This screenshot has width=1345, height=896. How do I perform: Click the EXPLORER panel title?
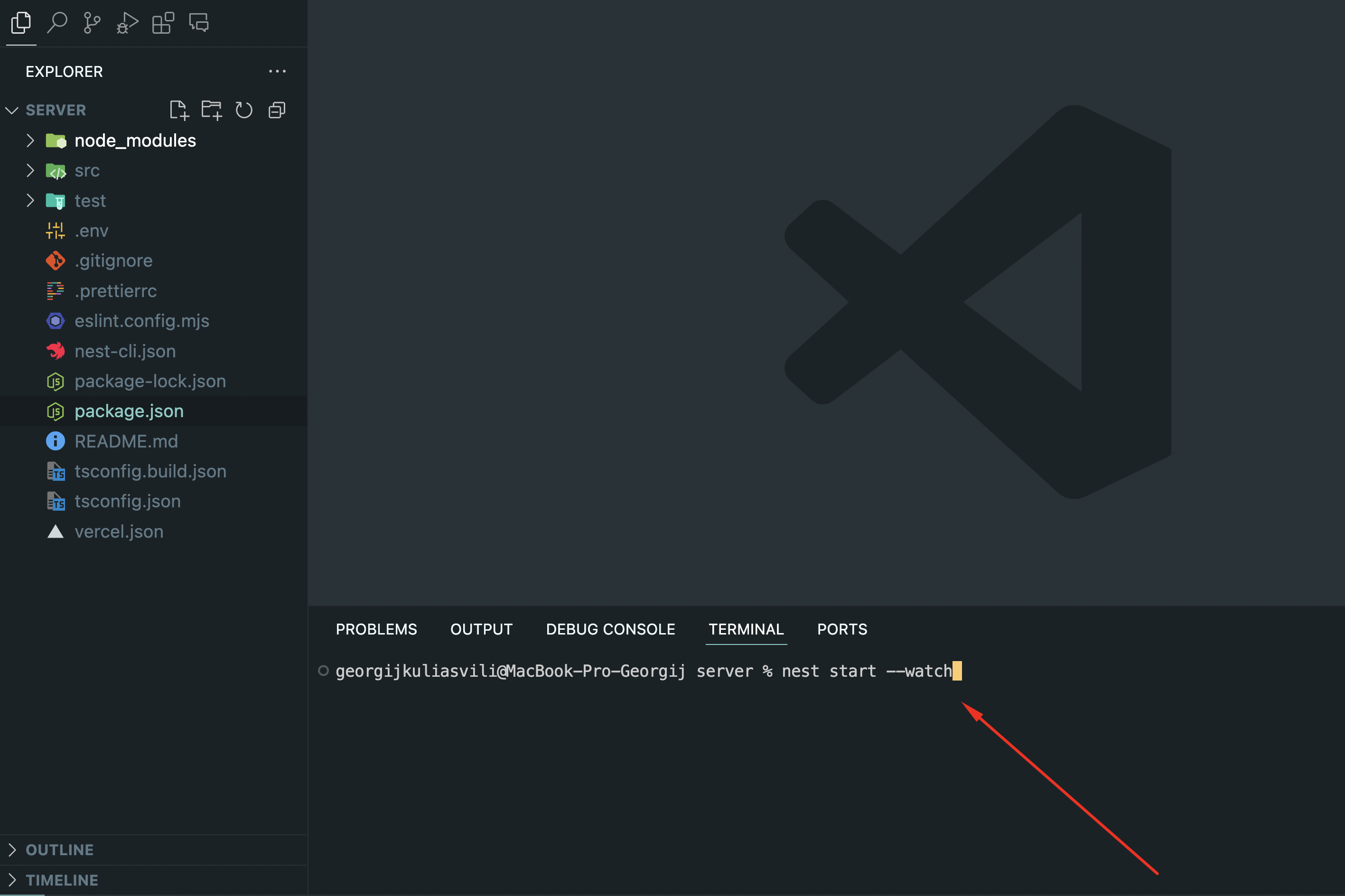pyautogui.click(x=64, y=72)
